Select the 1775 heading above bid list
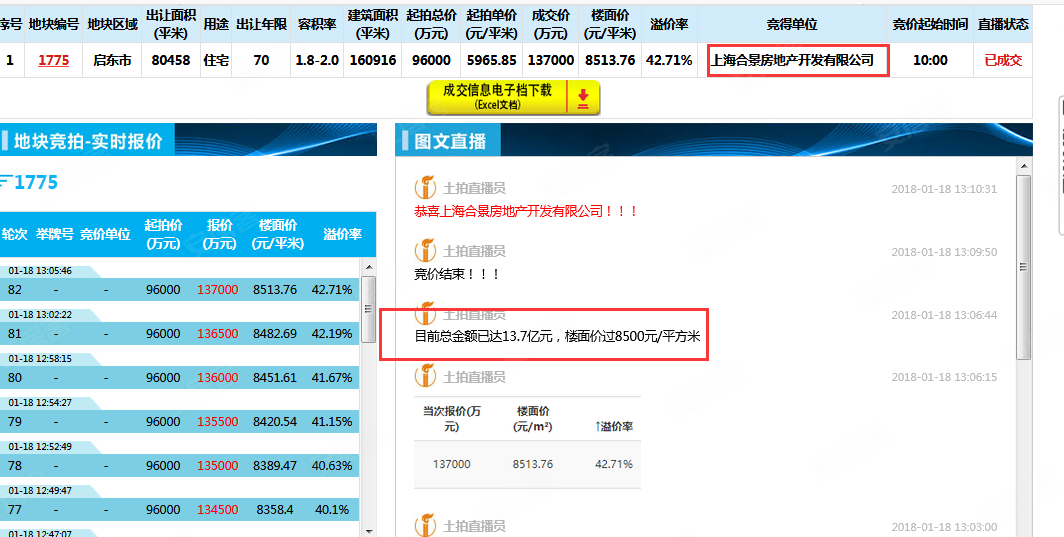 (x=36, y=182)
